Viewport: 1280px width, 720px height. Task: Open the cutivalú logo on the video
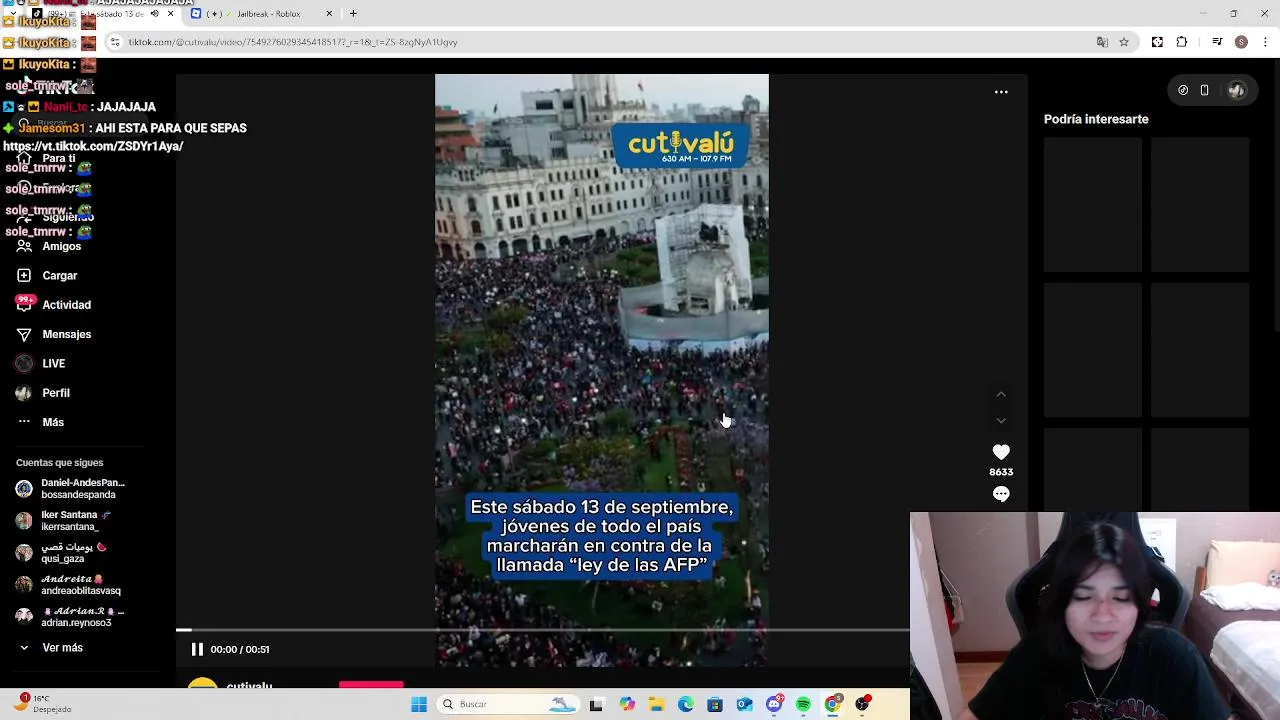tap(681, 146)
